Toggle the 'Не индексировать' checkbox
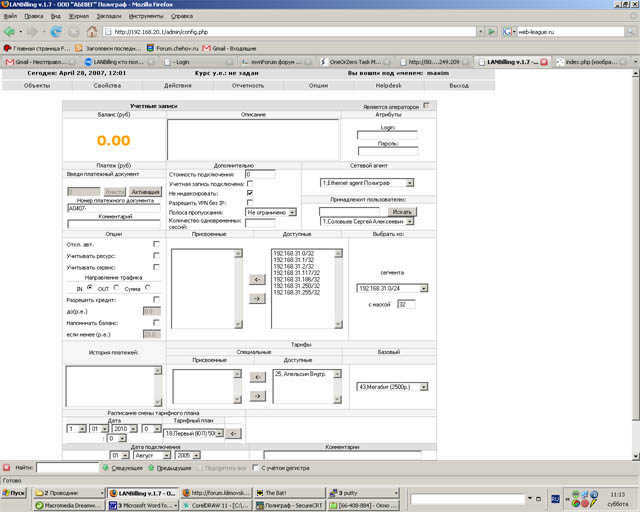 [249, 193]
